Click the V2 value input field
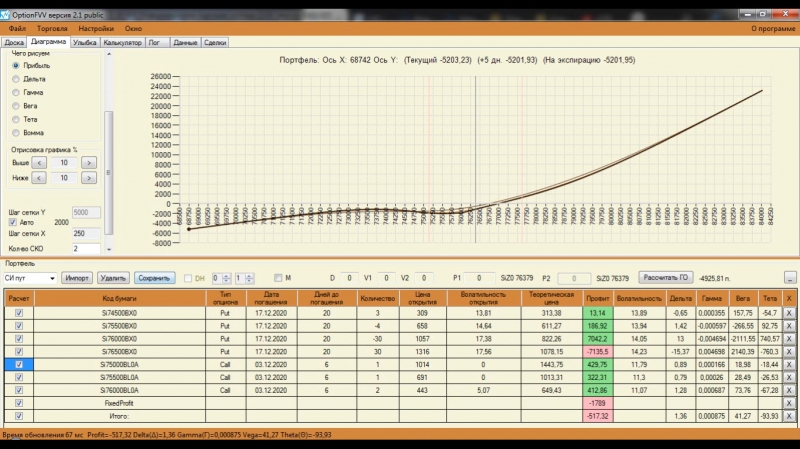 click(x=423, y=278)
